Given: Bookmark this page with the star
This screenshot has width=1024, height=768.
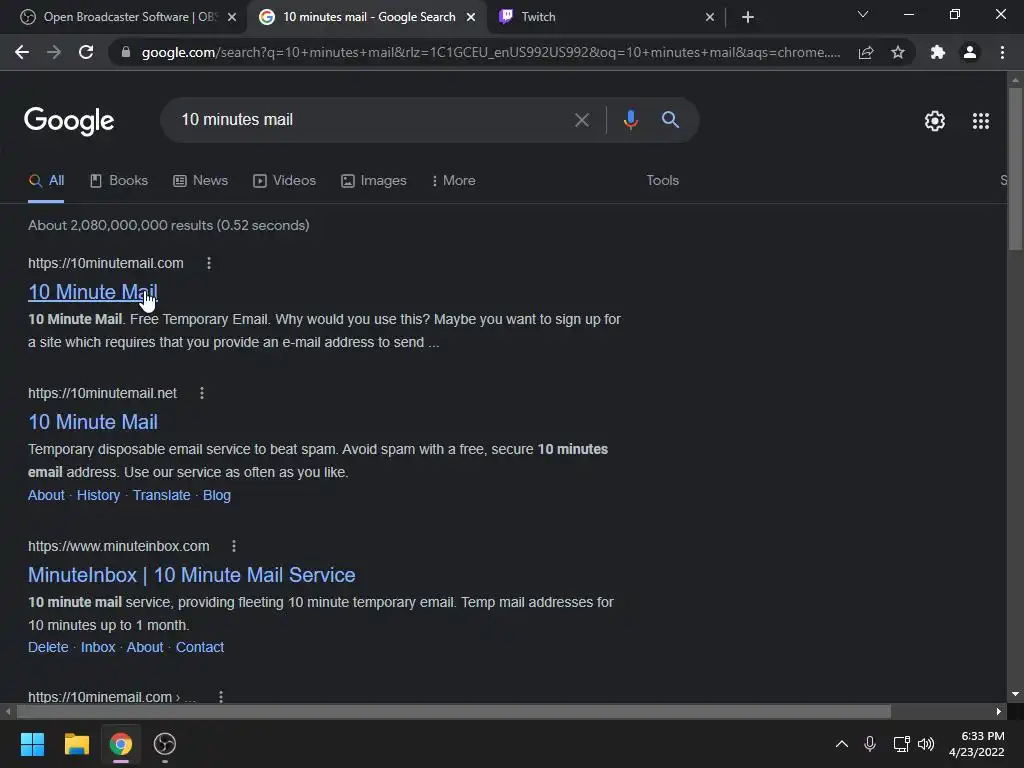Looking at the screenshot, I should click(x=898, y=52).
